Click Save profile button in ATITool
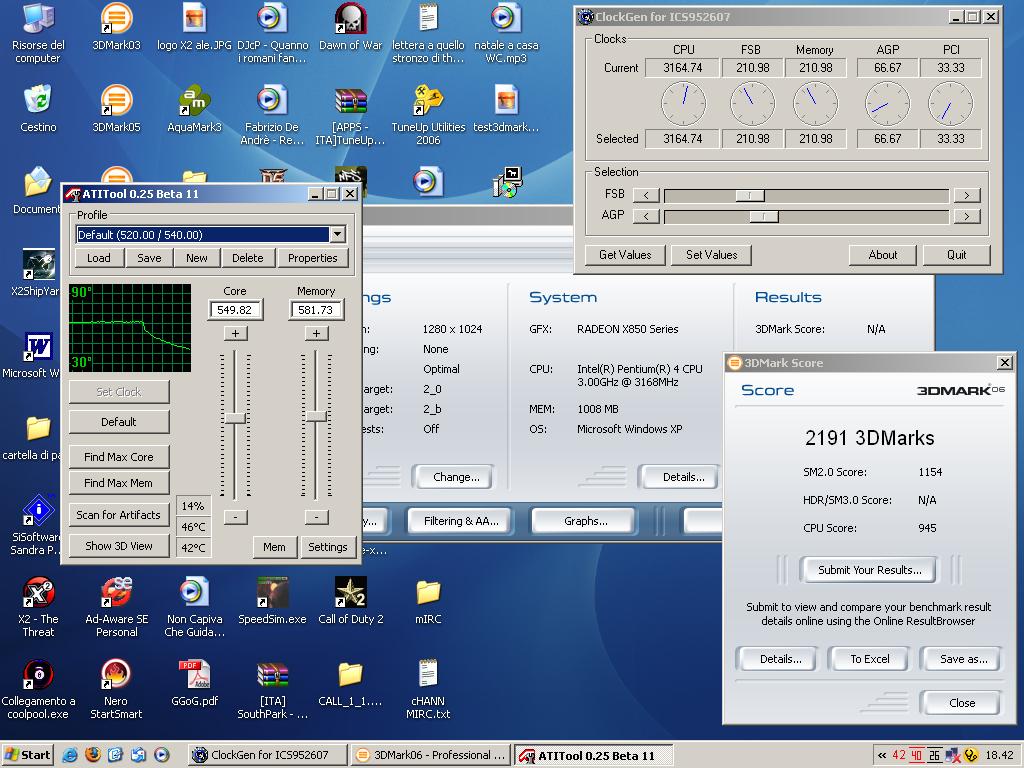The width and height of the screenshot is (1024, 768). tap(149, 258)
